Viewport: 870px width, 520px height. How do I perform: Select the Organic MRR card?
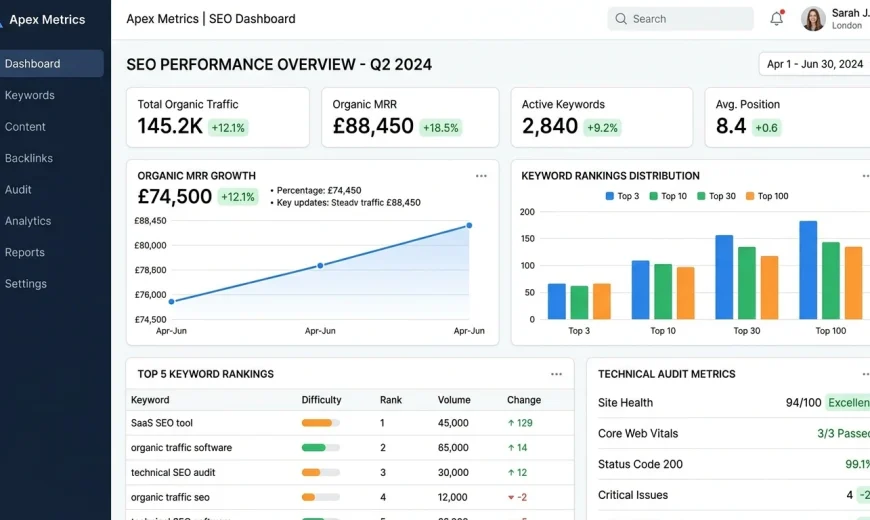click(x=410, y=117)
